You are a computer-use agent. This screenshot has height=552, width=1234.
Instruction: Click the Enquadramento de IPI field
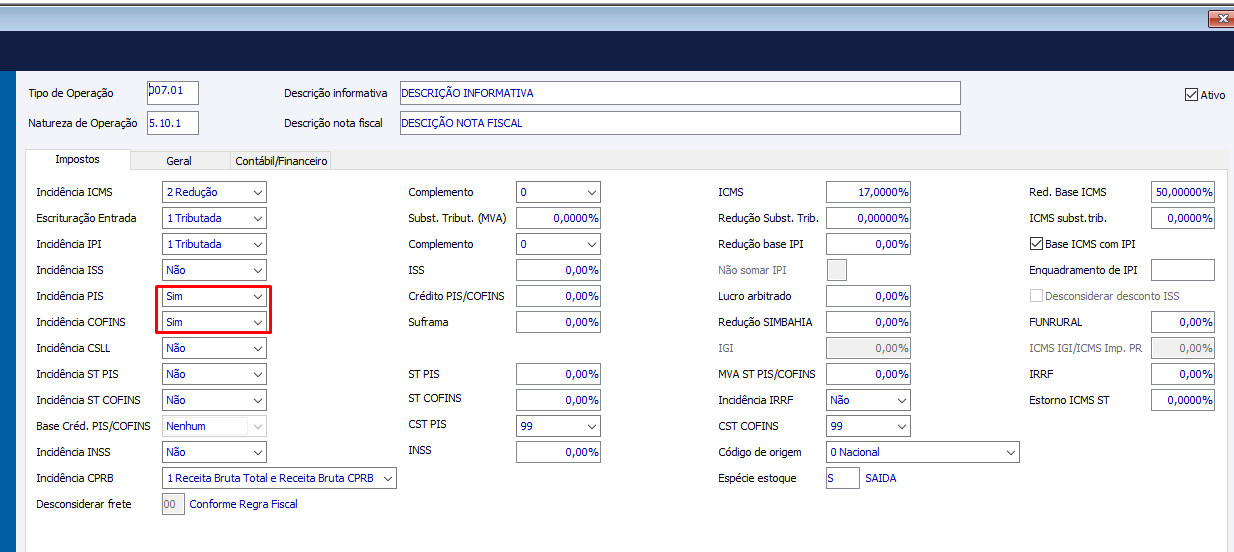tap(1182, 270)
